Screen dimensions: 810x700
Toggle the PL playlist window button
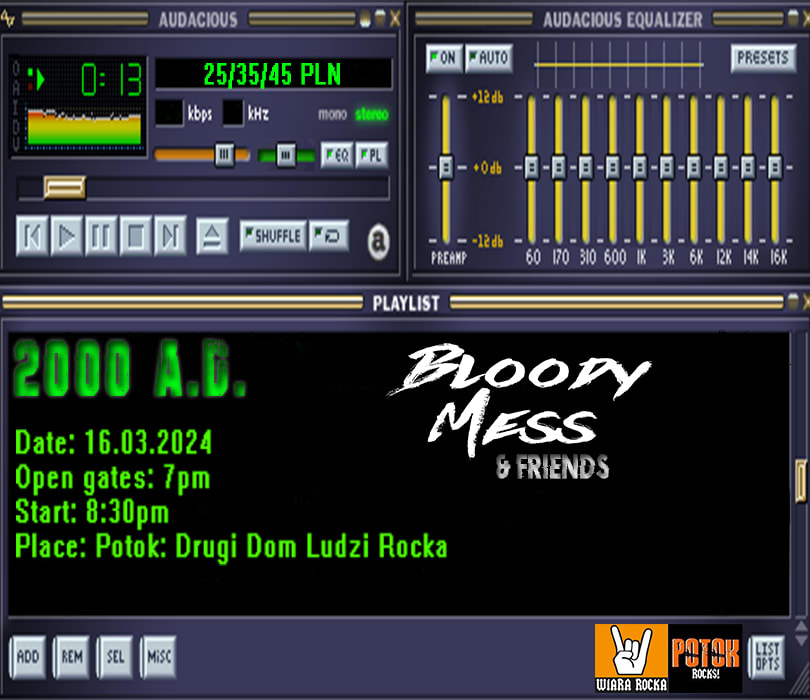[x=371, y=155]
